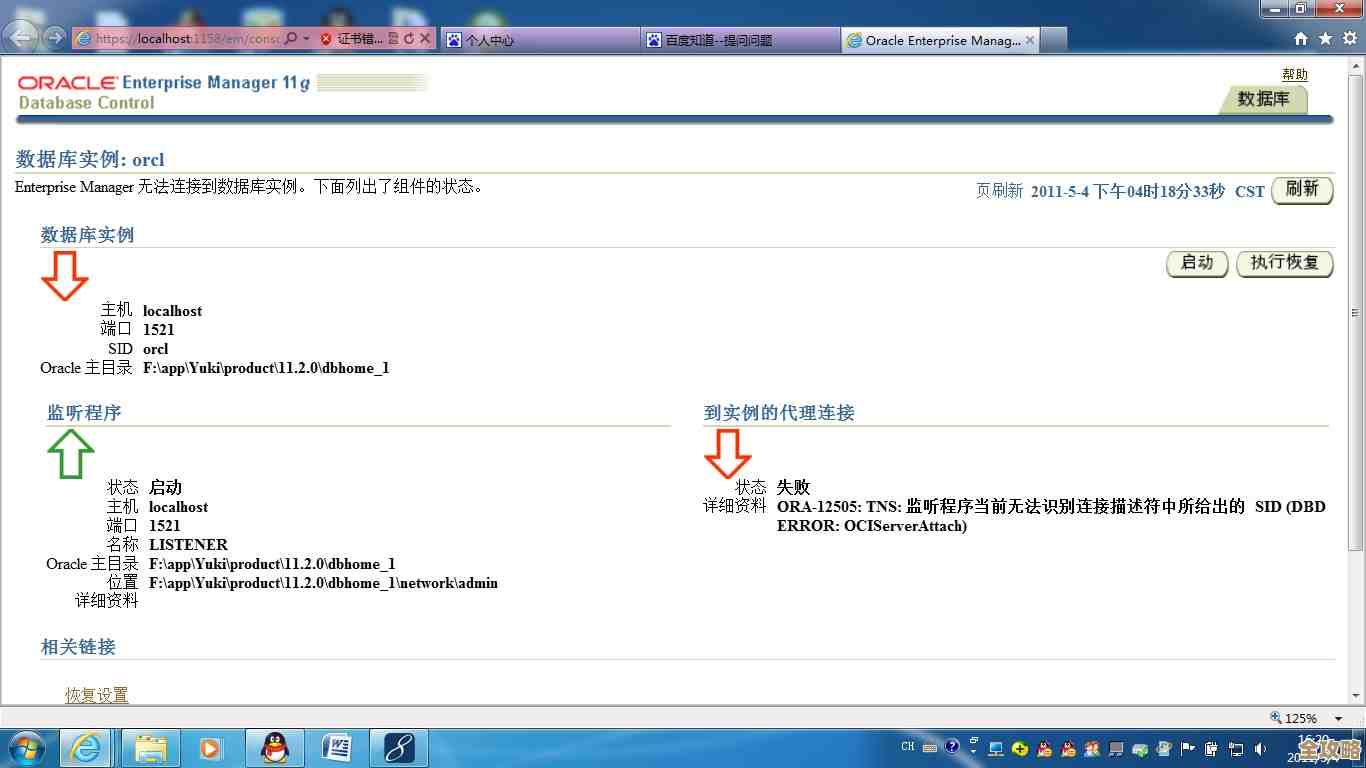
Task: Click the CH language indicator to switch input
Action: [907, 747]
